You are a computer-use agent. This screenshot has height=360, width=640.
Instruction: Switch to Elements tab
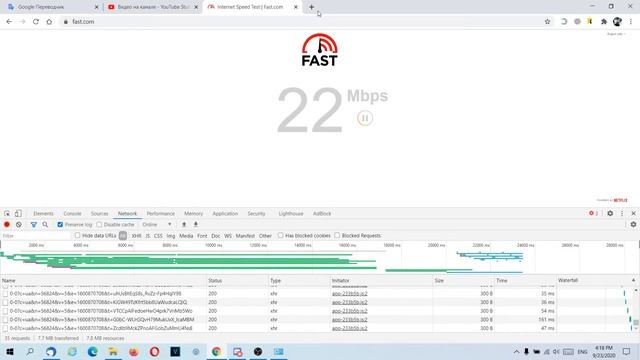point(43,213)
